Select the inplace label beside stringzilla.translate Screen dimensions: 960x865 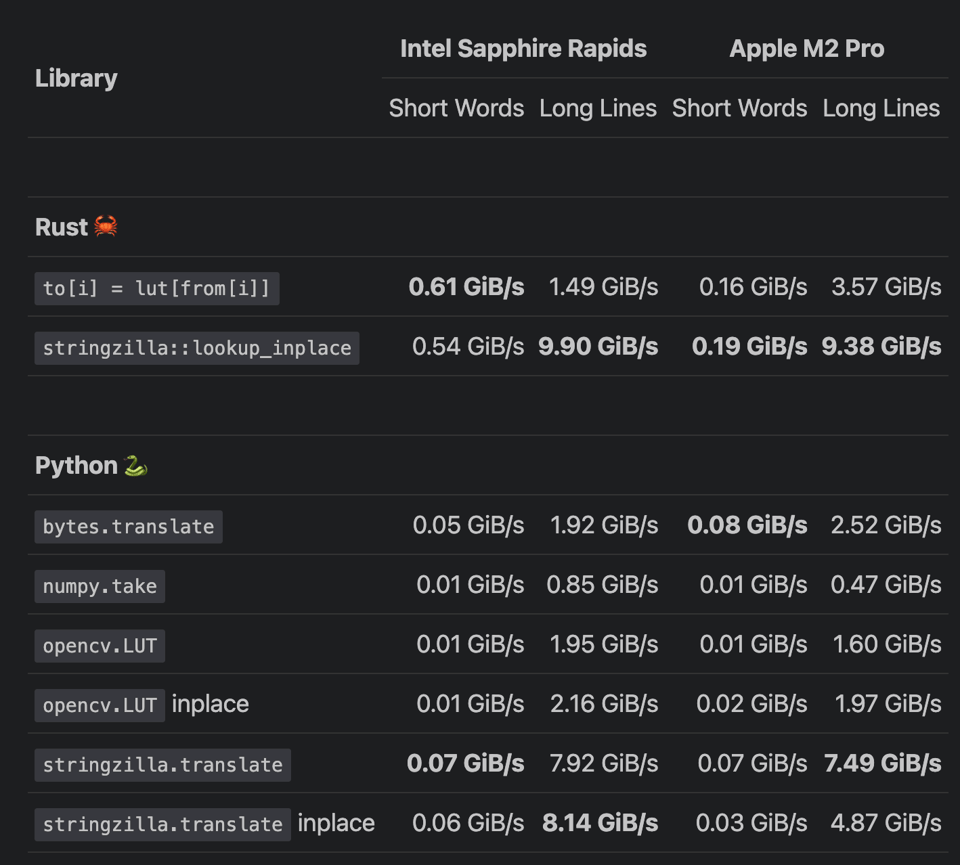pyautogui.click(x=336, y=823)
